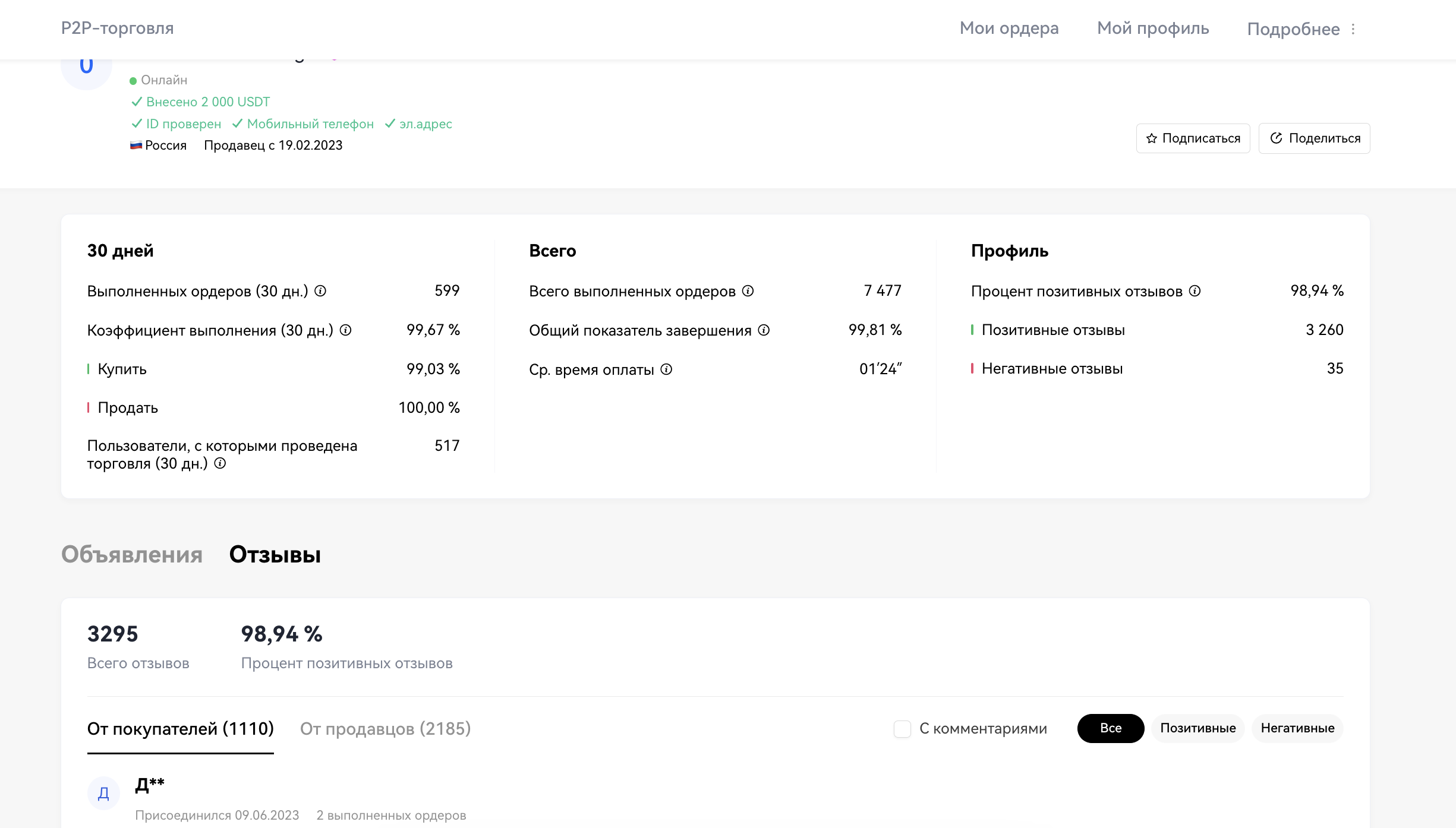Click the Russia flag icon in the profile
Screen dimensions: 1456x828
135,145
